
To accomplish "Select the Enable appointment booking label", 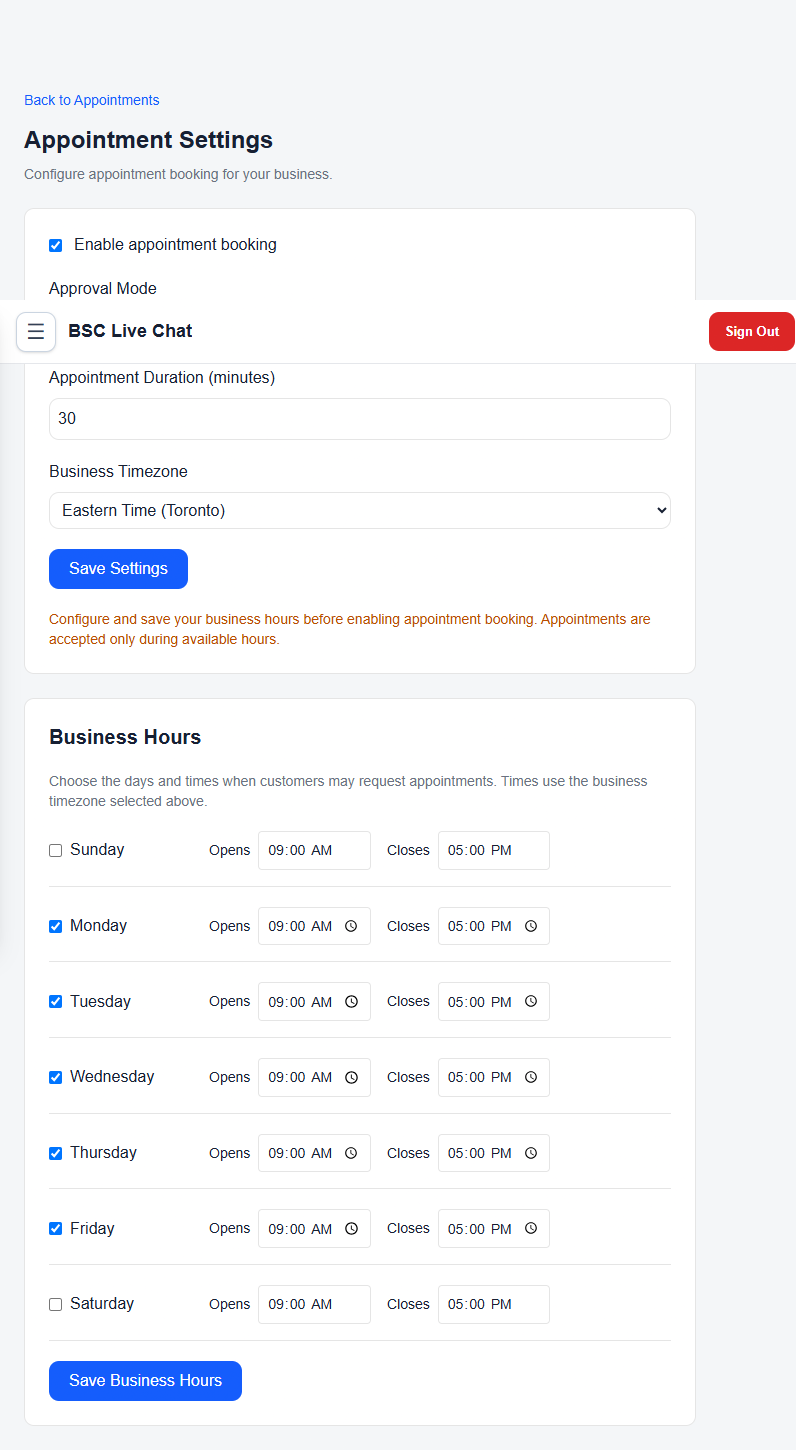I will 175,245.
